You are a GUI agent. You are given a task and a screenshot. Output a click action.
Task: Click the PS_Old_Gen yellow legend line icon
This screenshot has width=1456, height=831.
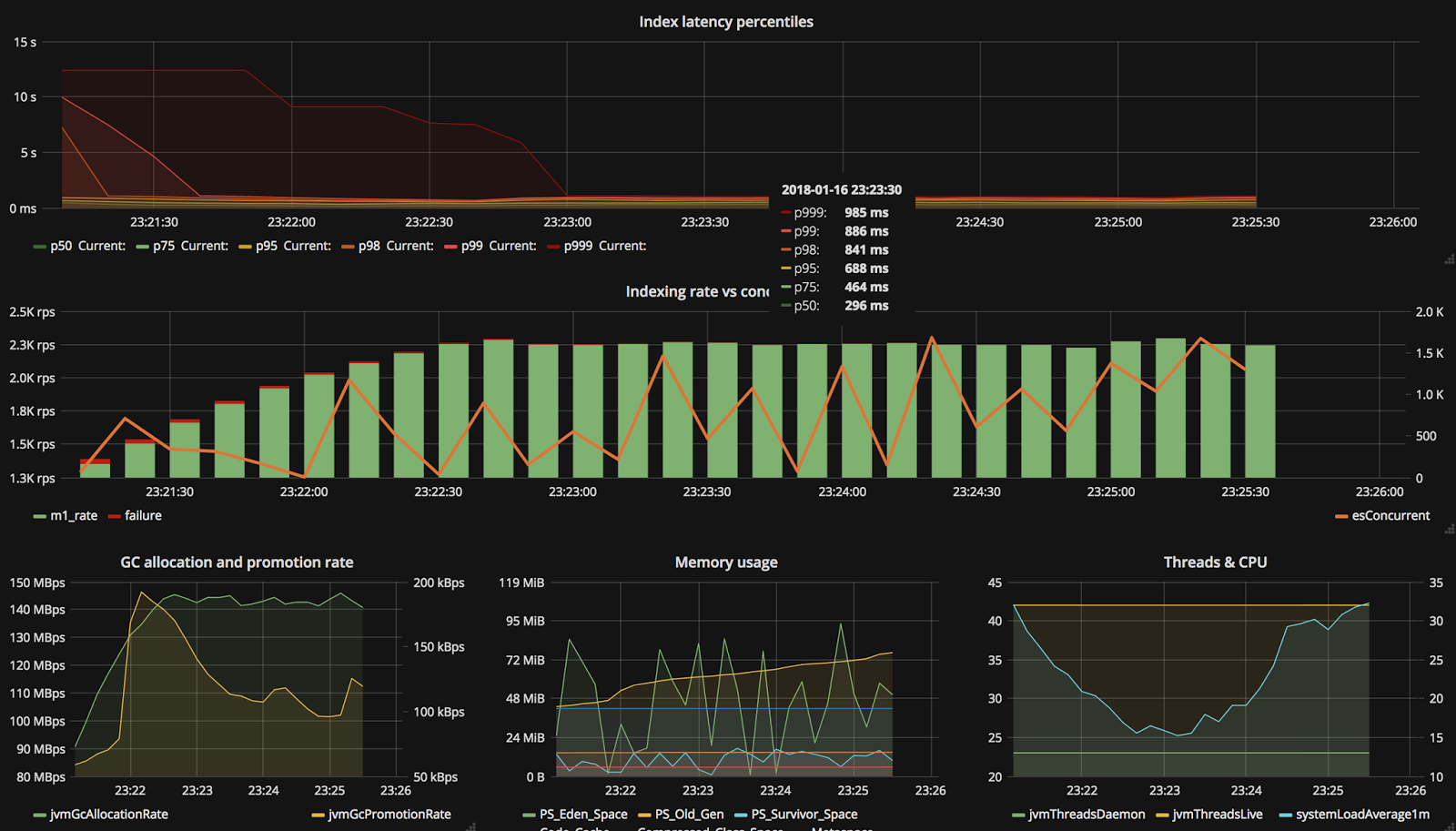(645, 815)
